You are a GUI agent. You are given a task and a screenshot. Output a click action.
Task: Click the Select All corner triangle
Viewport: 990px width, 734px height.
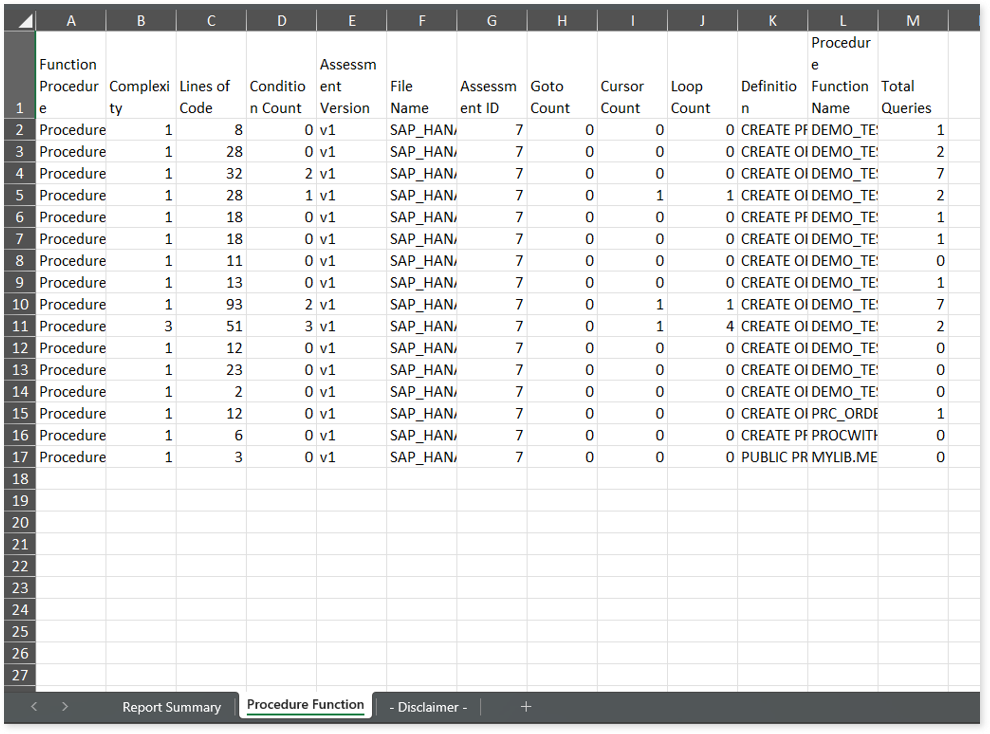(x=21, y=21)
